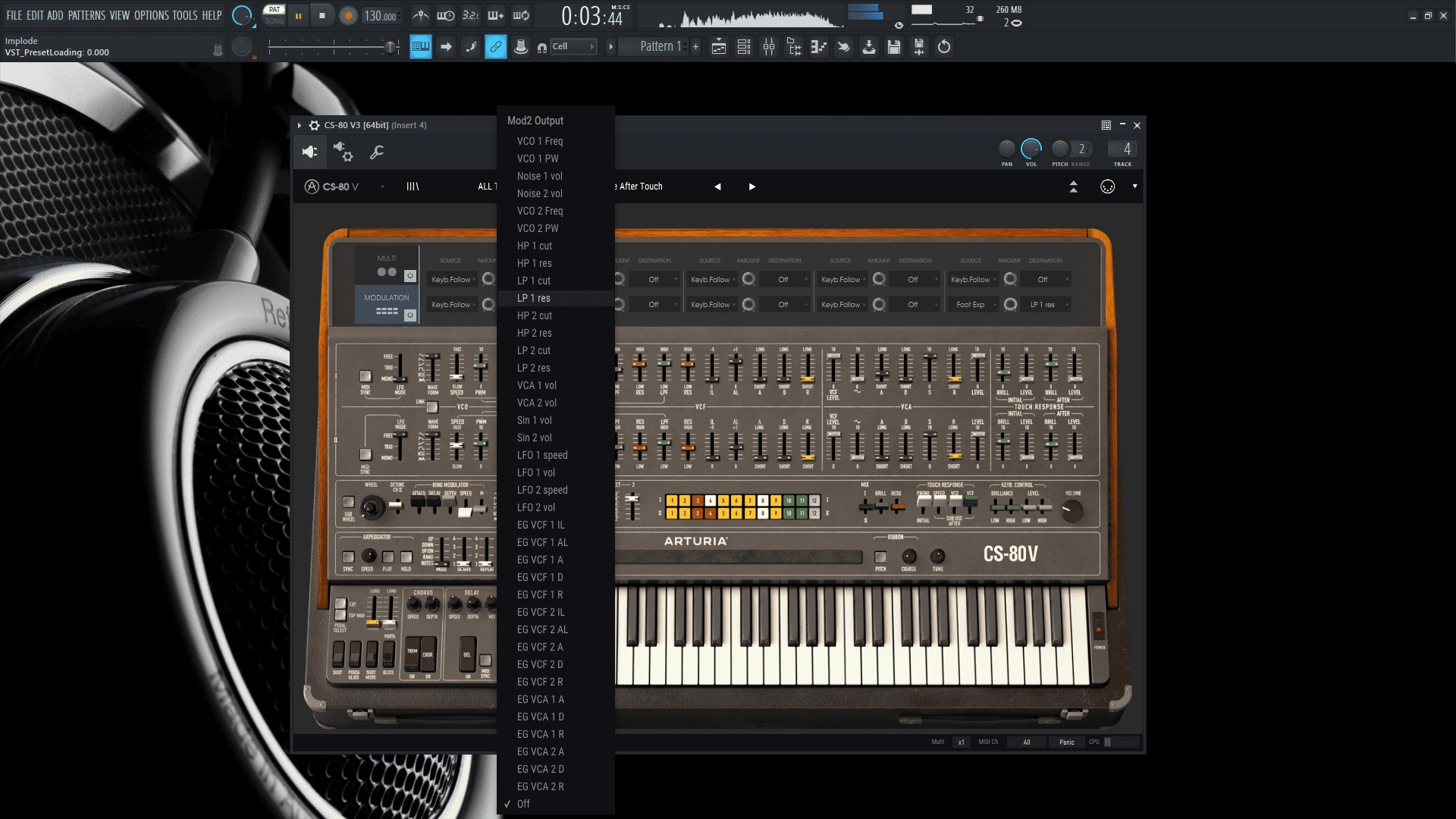
Task: Open plugin speaker settings gear icon
Action: [343, 152]
